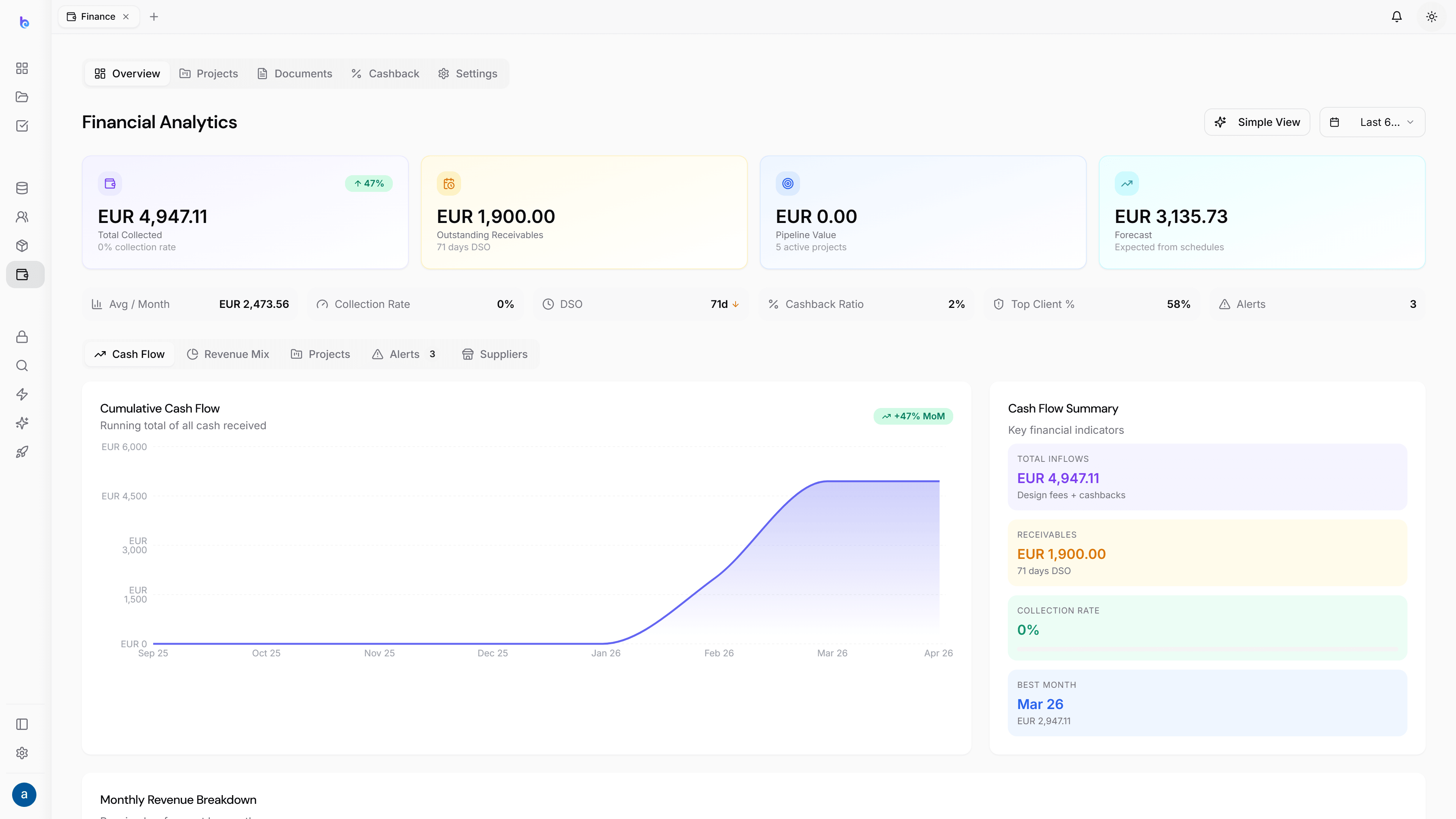Viewport: 1456px width, 819px height.
Task: Add a new tab with plus button
Action: click(154, 16)
